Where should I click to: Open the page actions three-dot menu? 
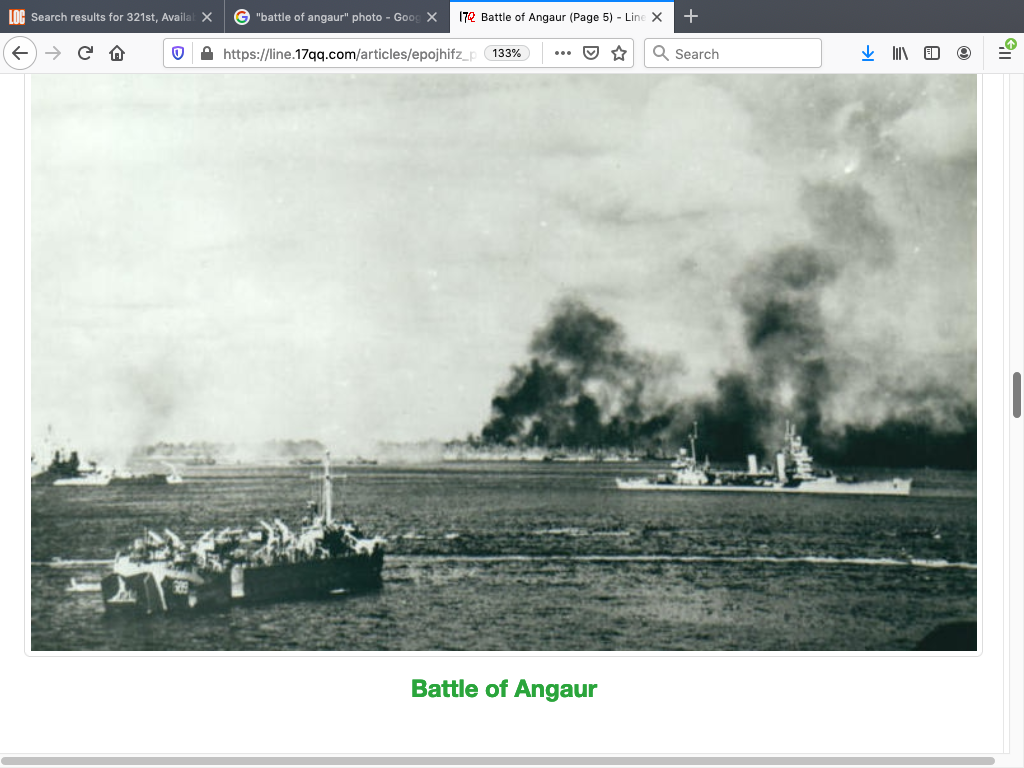(x=563, y=54)
